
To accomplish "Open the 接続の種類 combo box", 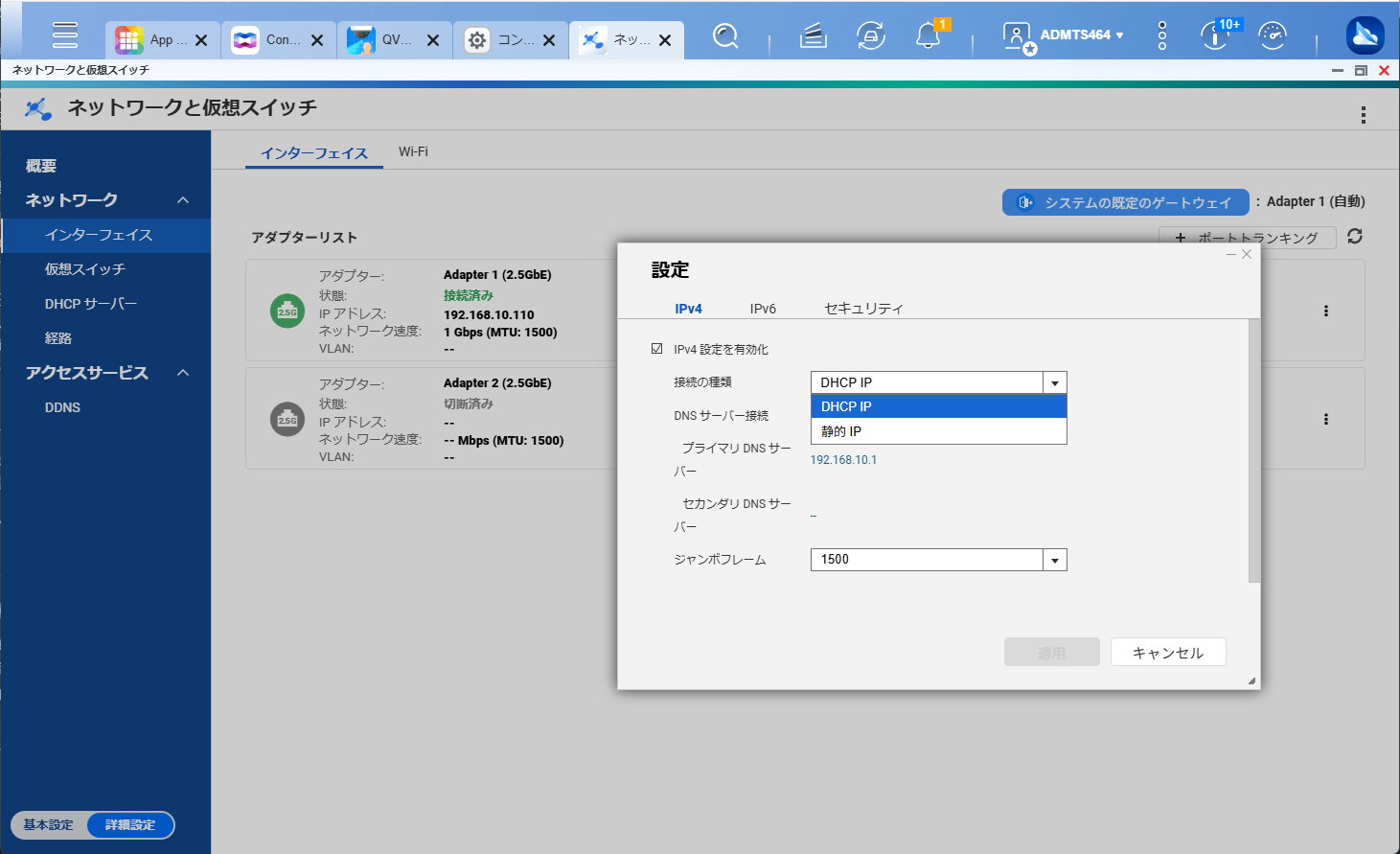I will (x=939, y=382).
